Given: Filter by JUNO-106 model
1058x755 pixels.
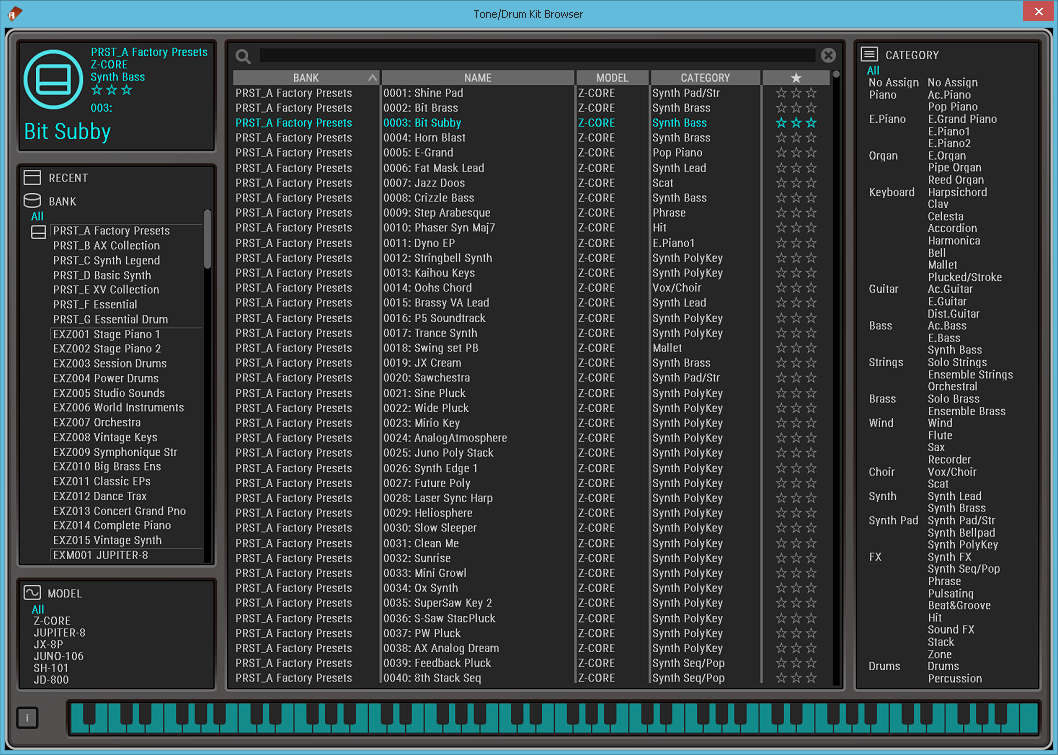Looking at the screenshot, I should 59,656.
